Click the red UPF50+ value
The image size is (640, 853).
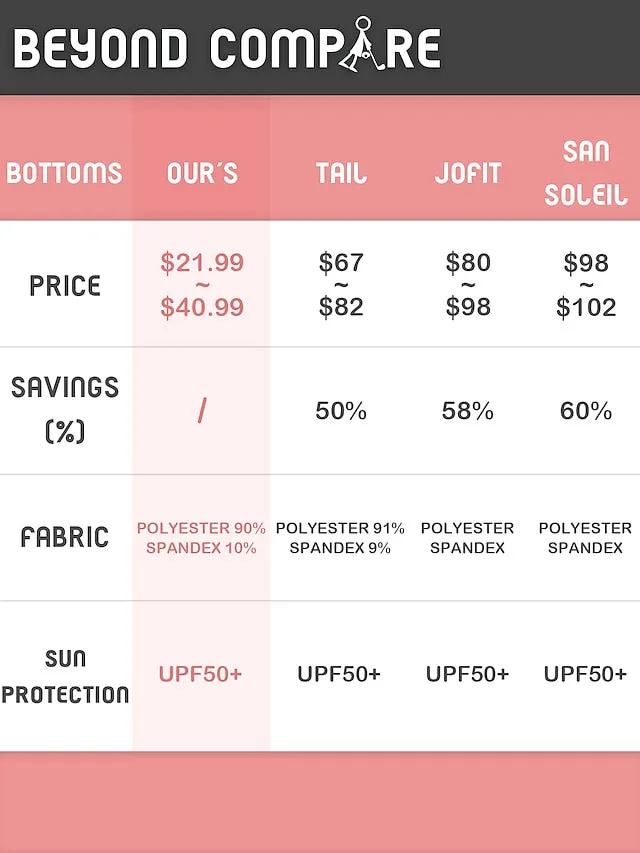(x=200, y=674)
